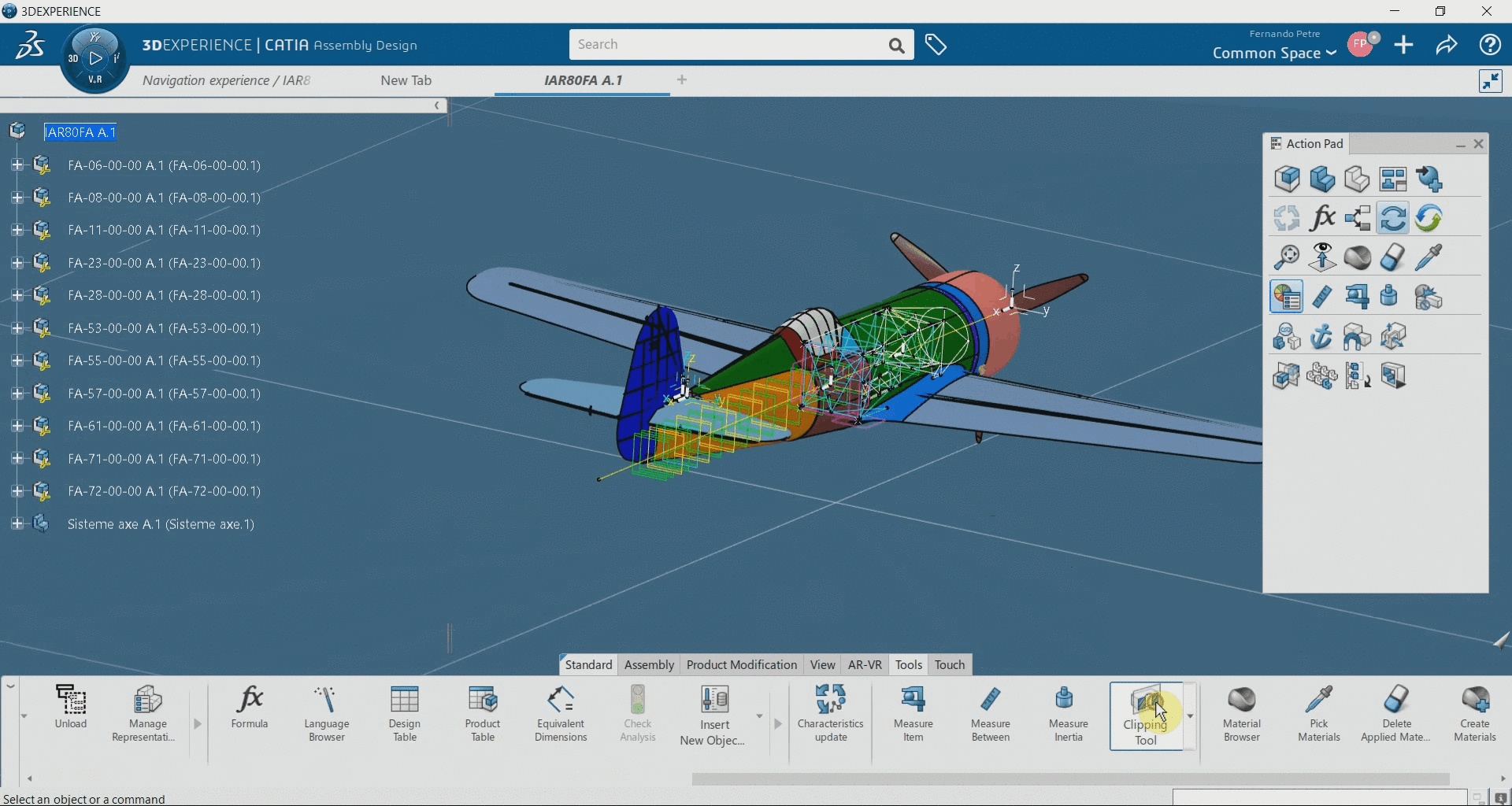Select the Pick Materials eyedropper

coord(1318,713)
